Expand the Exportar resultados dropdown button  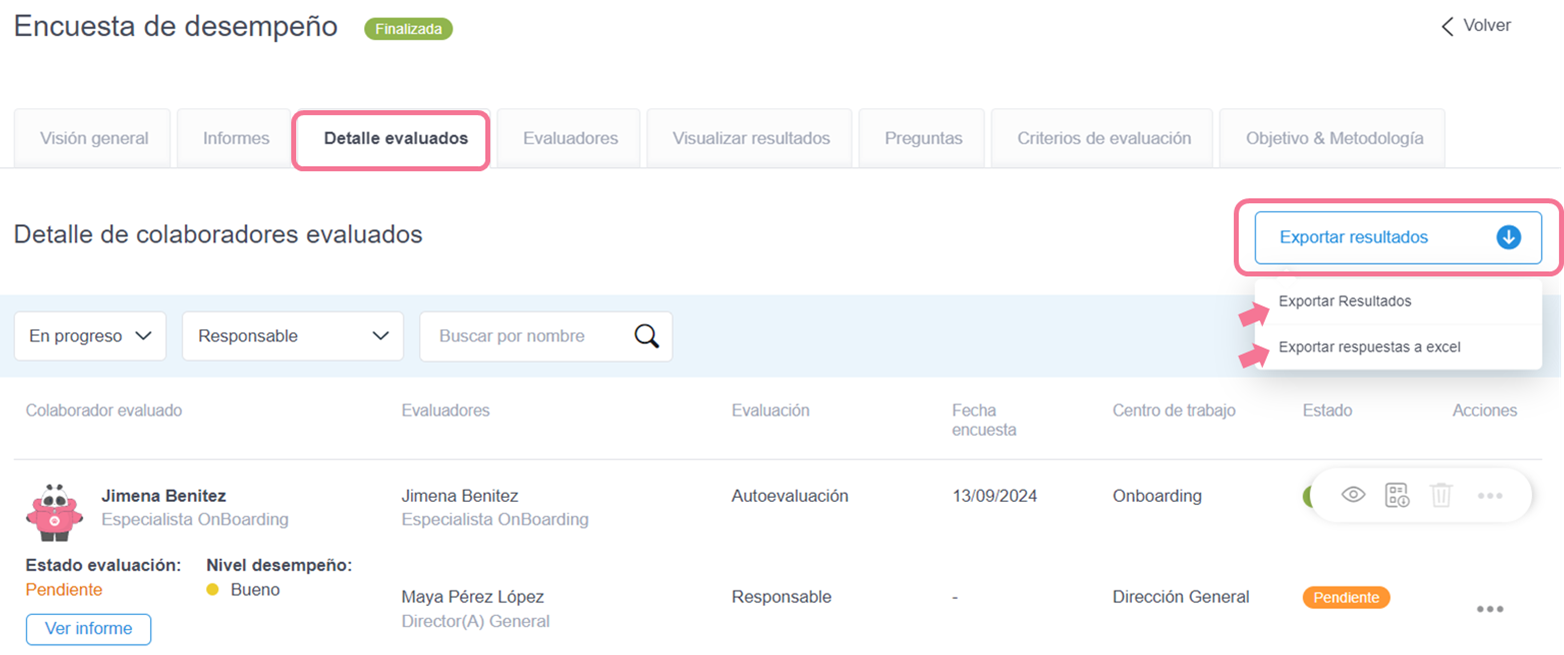coord(1397,238)
